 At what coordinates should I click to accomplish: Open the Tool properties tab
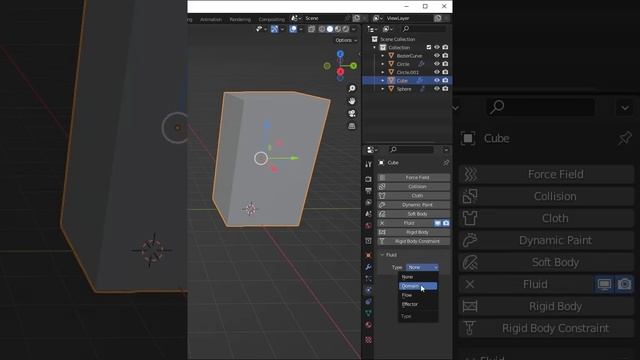[368, 164]
